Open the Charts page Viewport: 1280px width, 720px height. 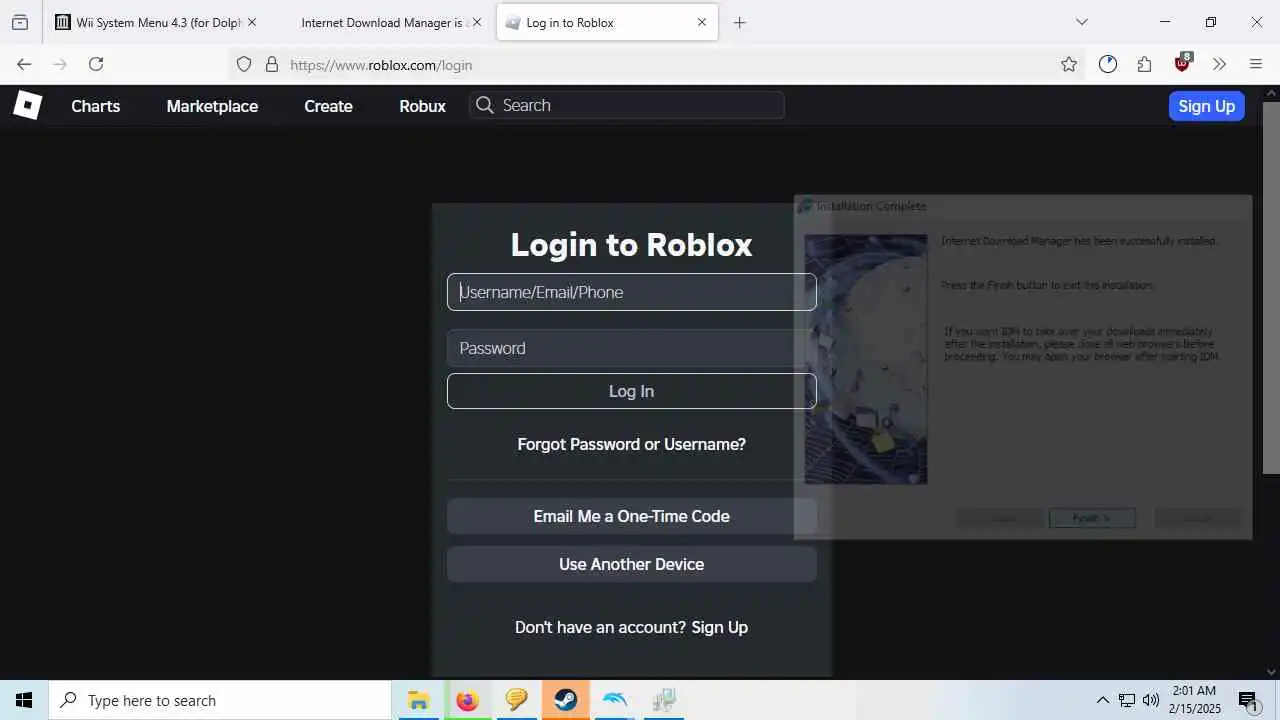95,106
